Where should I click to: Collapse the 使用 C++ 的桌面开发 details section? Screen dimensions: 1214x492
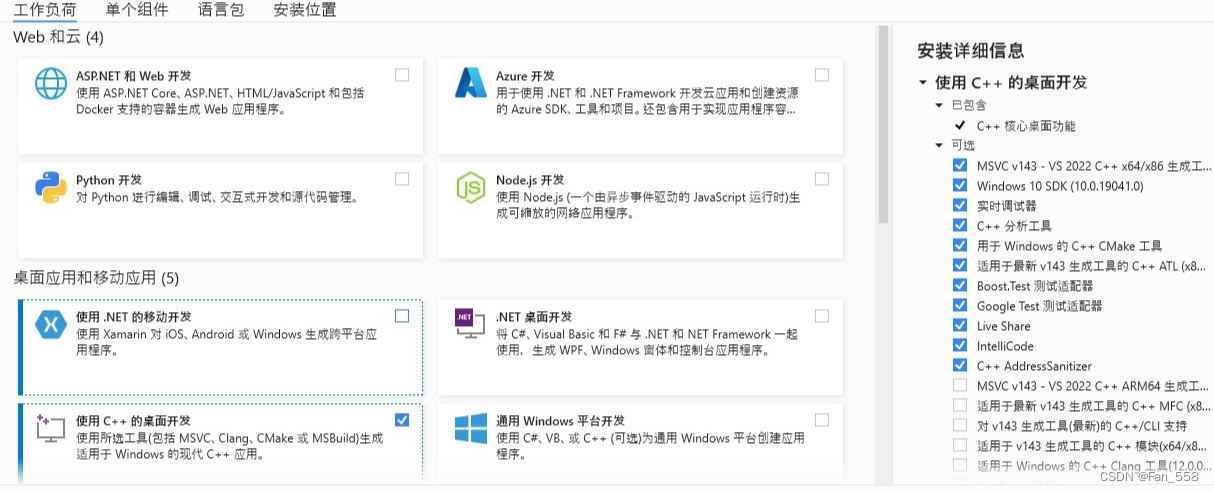click(922, 83)
